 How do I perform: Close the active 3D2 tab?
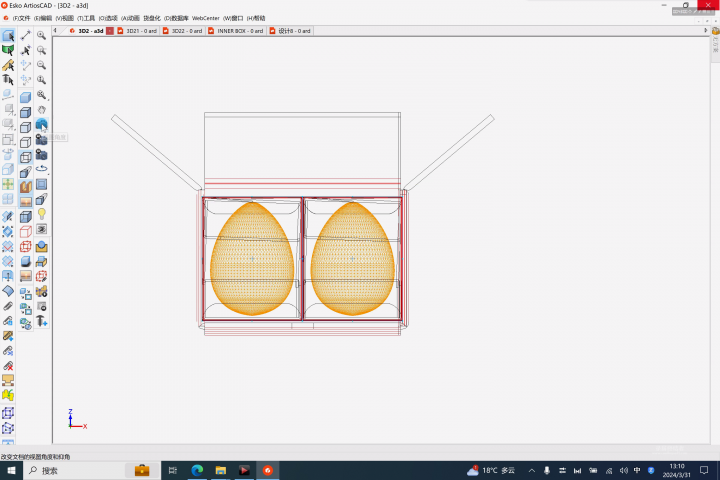point(110,31)
